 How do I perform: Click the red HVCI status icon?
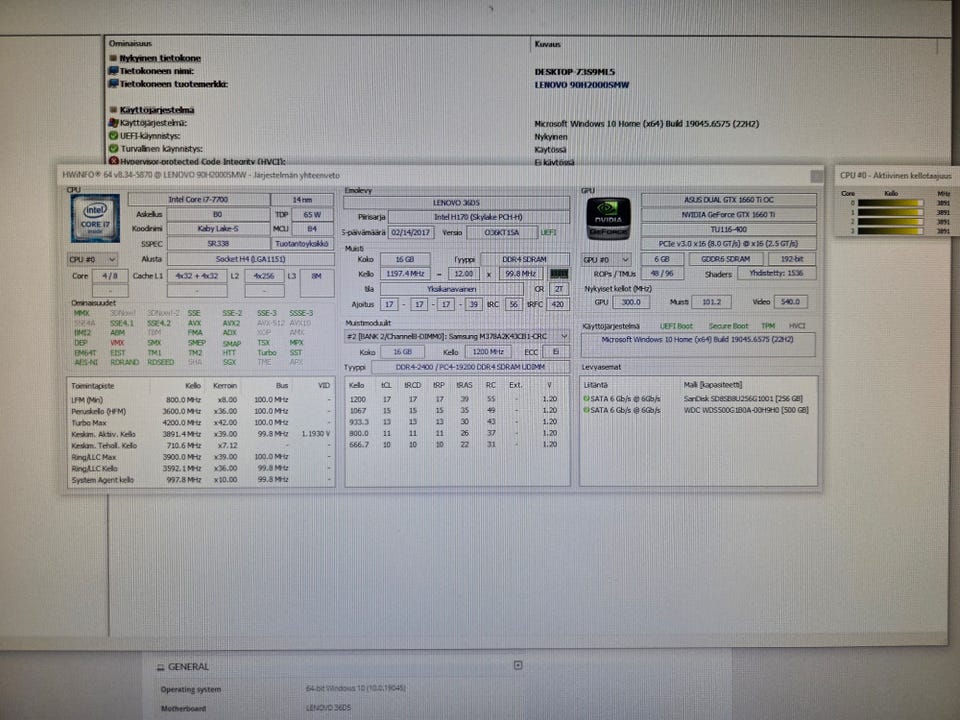[x=113, y=161]
